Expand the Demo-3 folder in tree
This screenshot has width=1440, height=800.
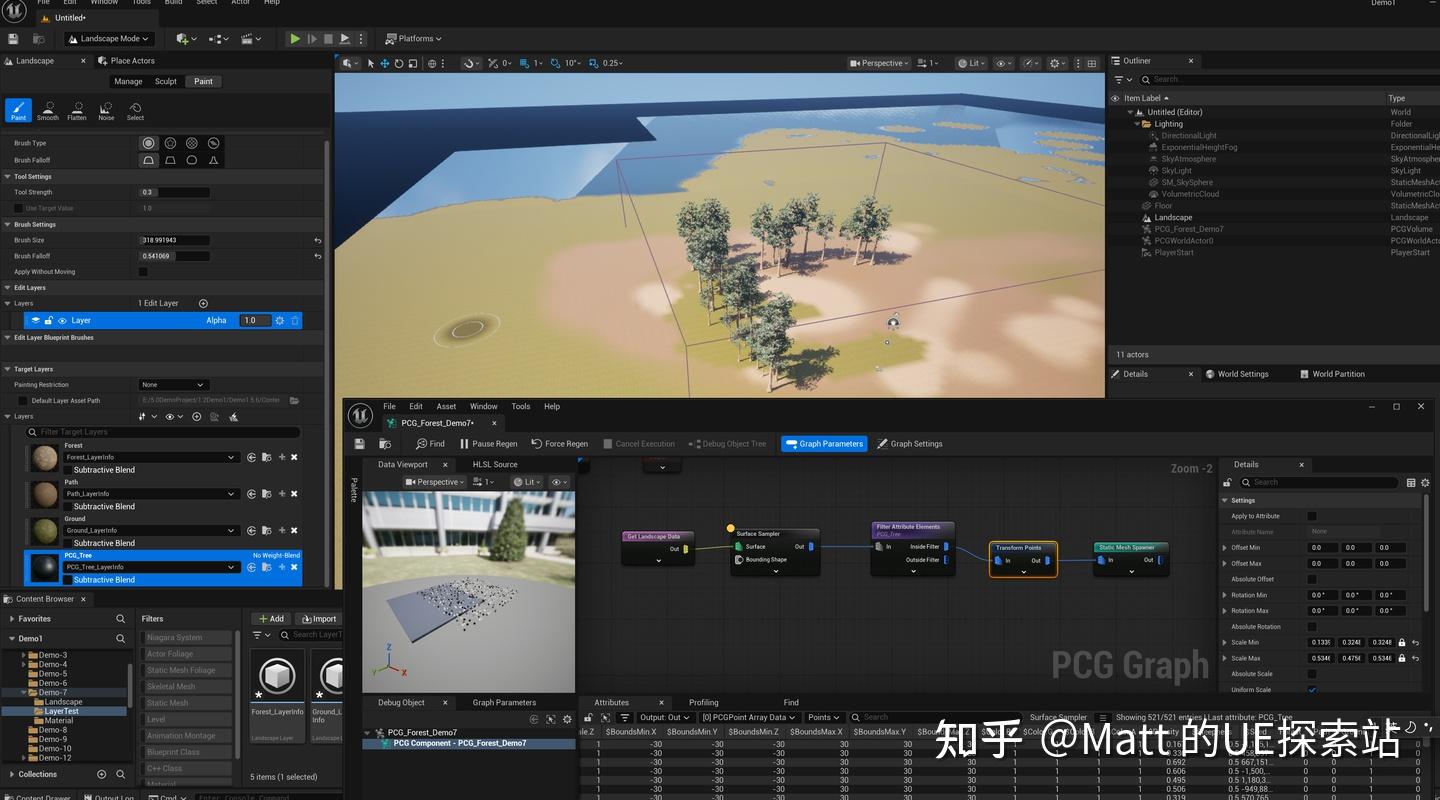point(25,655)
